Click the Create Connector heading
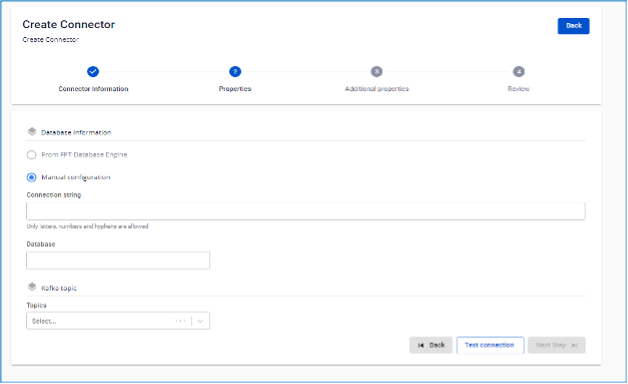Image resolution: width=628 pixels, height=384 pixels. (x=68, y=24)
